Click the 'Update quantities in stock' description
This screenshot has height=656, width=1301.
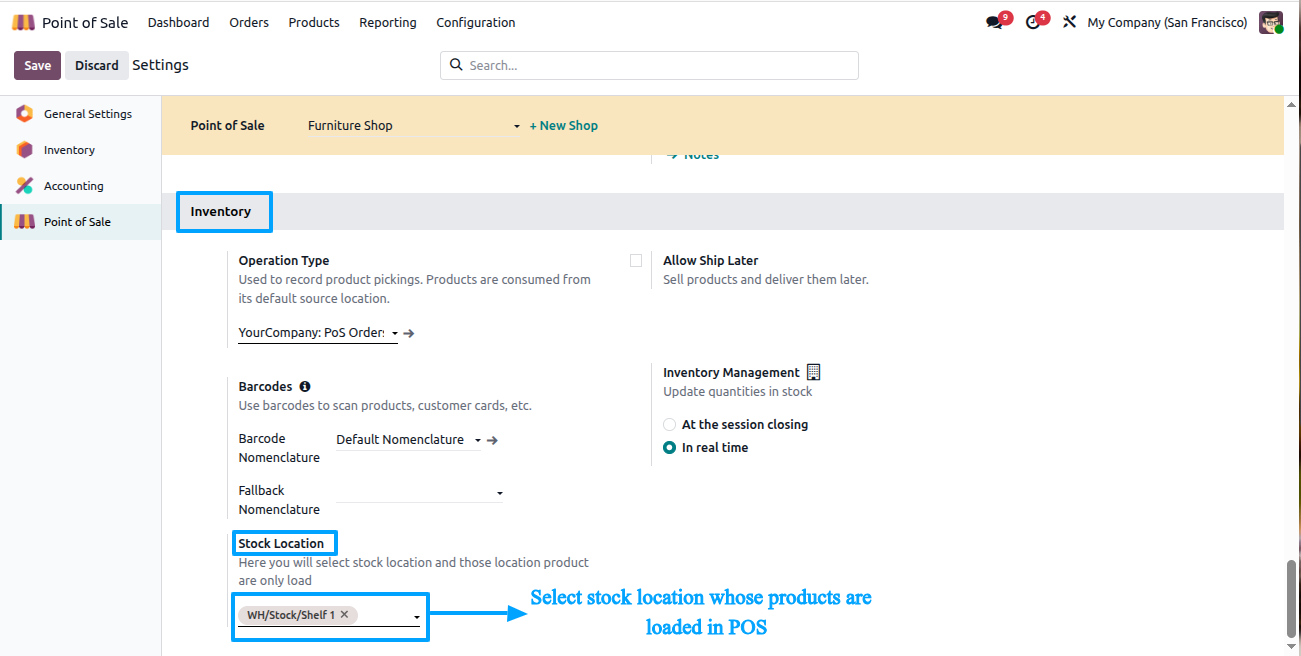click(x=738, y=392)
